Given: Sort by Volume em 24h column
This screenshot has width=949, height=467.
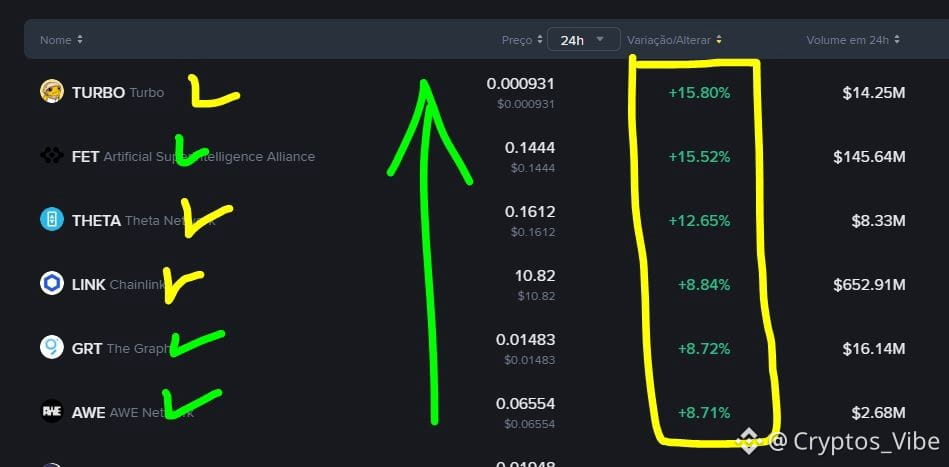Looking at the screenshot, I should point(853,40).
